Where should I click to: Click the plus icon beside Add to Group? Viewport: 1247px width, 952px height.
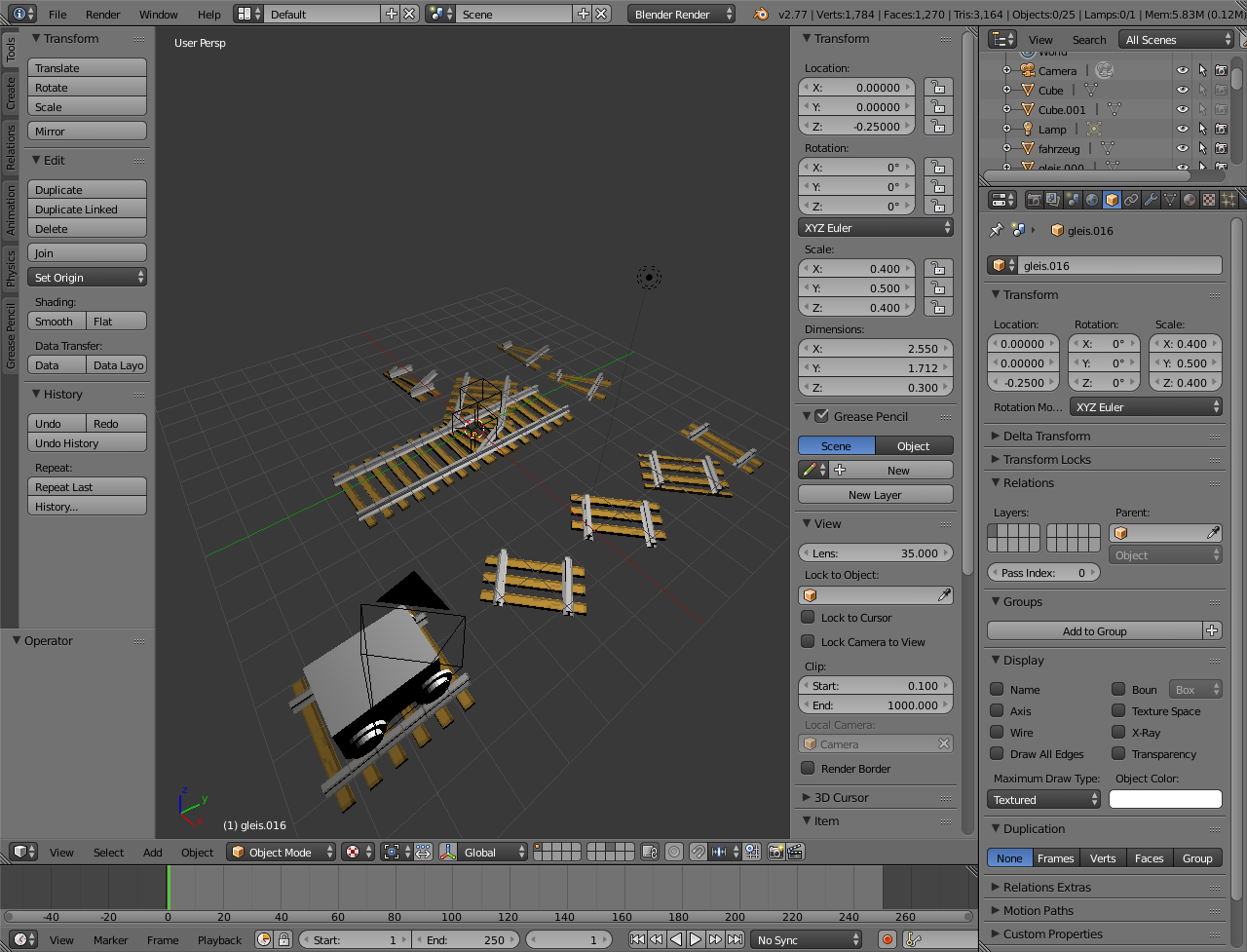pos(1212,631)
